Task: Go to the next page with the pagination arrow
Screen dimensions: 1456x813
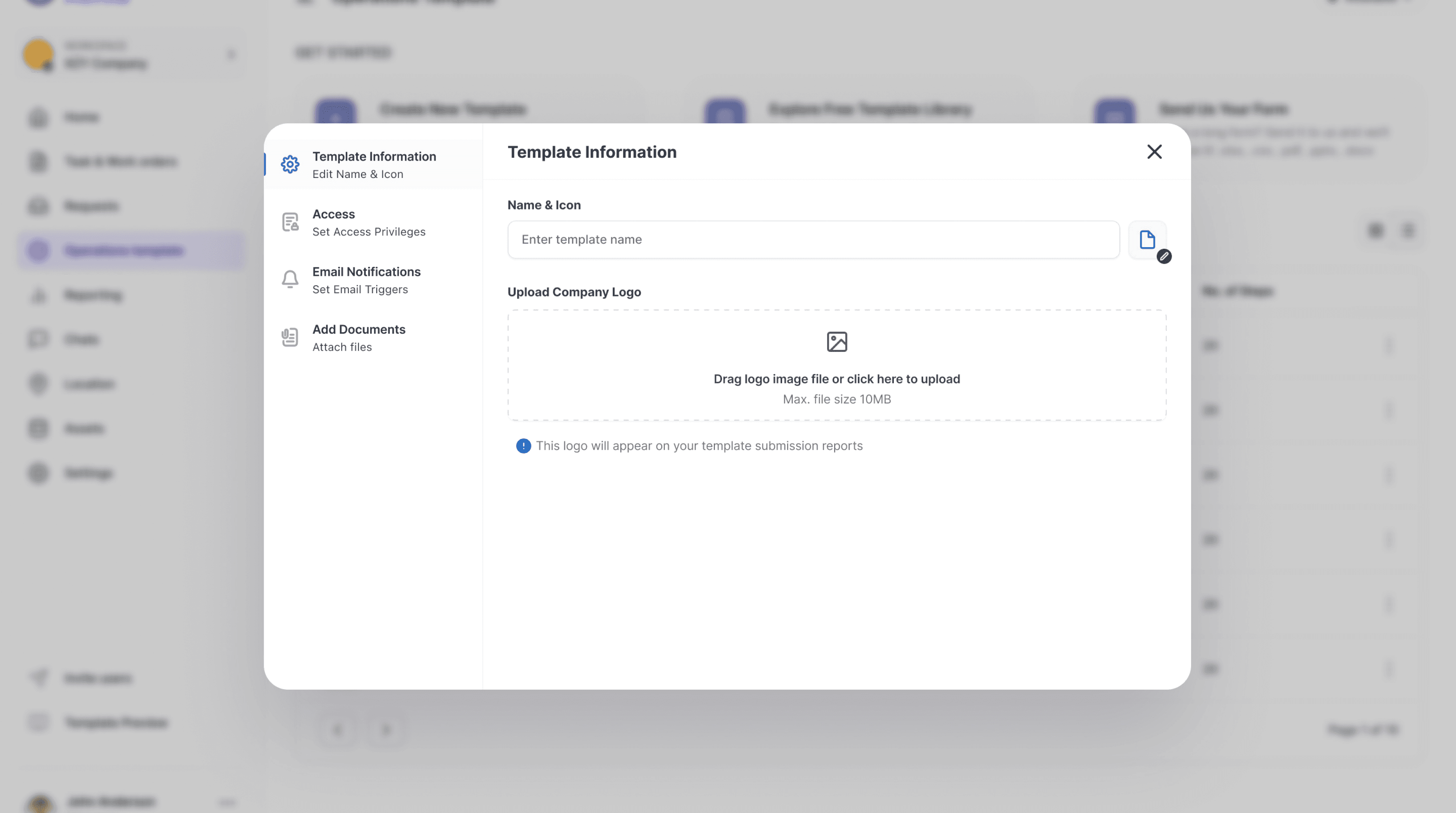Action: (386, 730)
